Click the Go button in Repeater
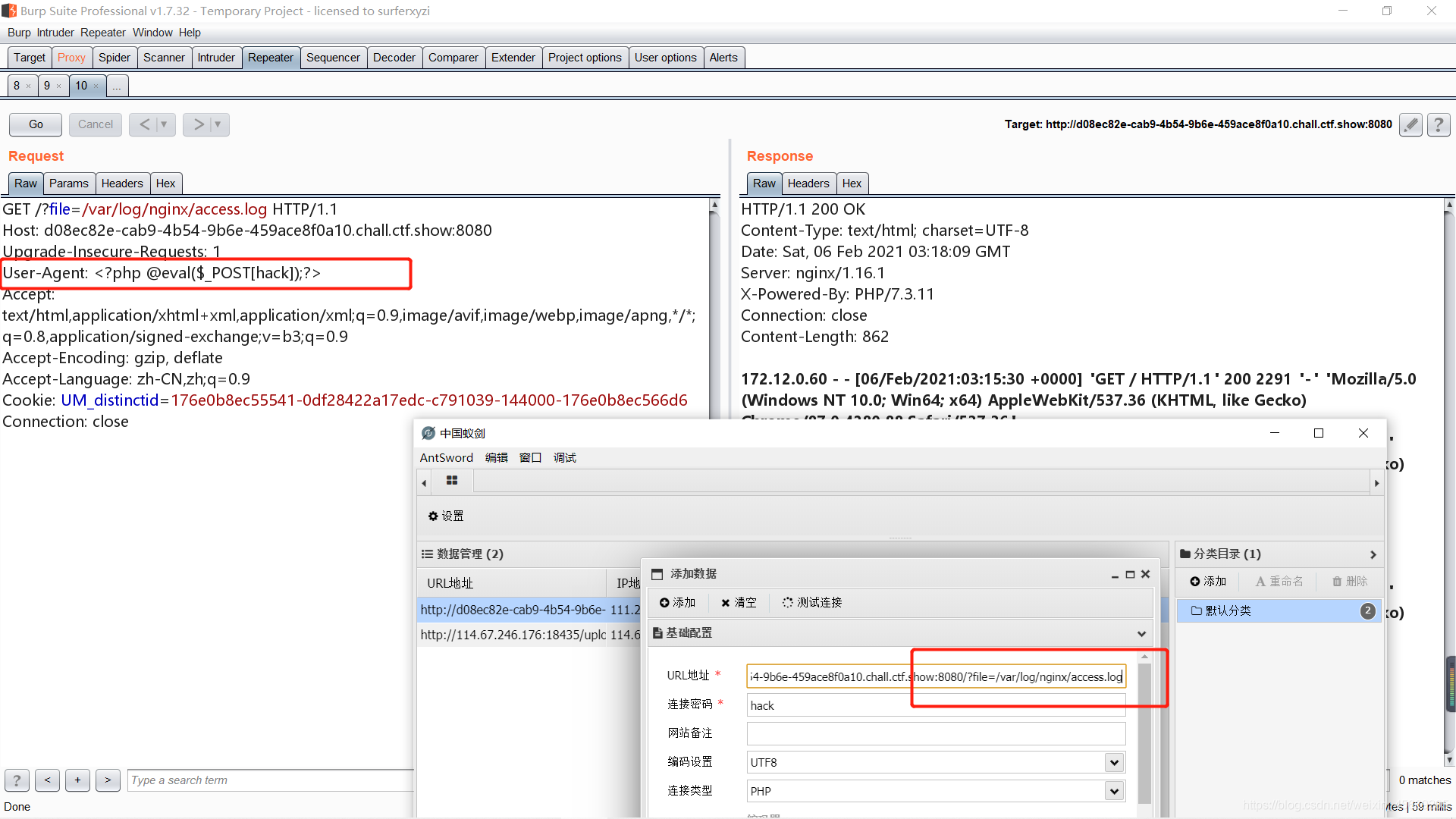The height and width of the screenshot is (819, 1456). pyautogui.click(x=36, y=124)
